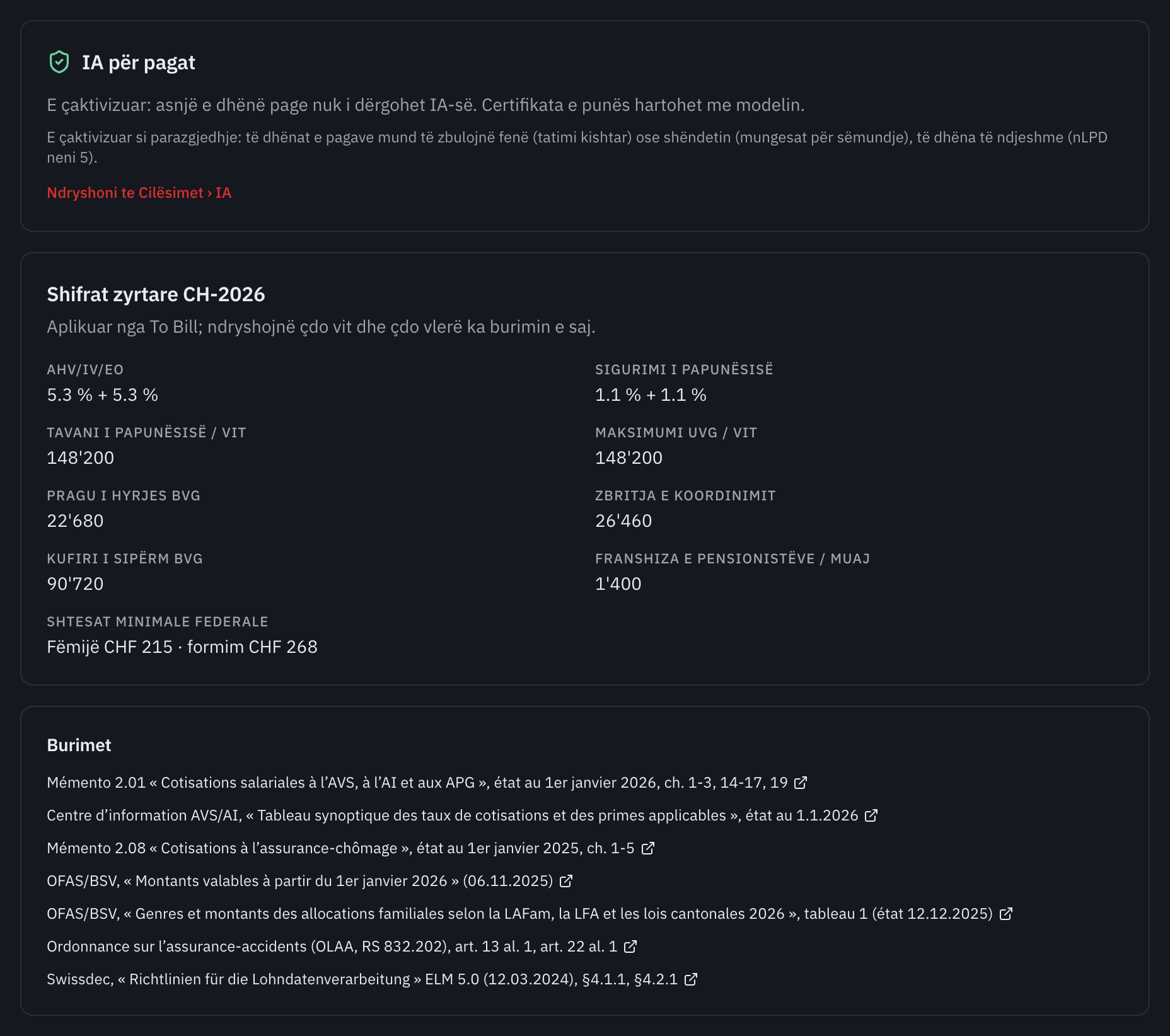The width and height of the screenshot is (1170, 1036).
Task: Open external link icon for Tableau synoptique source
Action: coord(871,815)
